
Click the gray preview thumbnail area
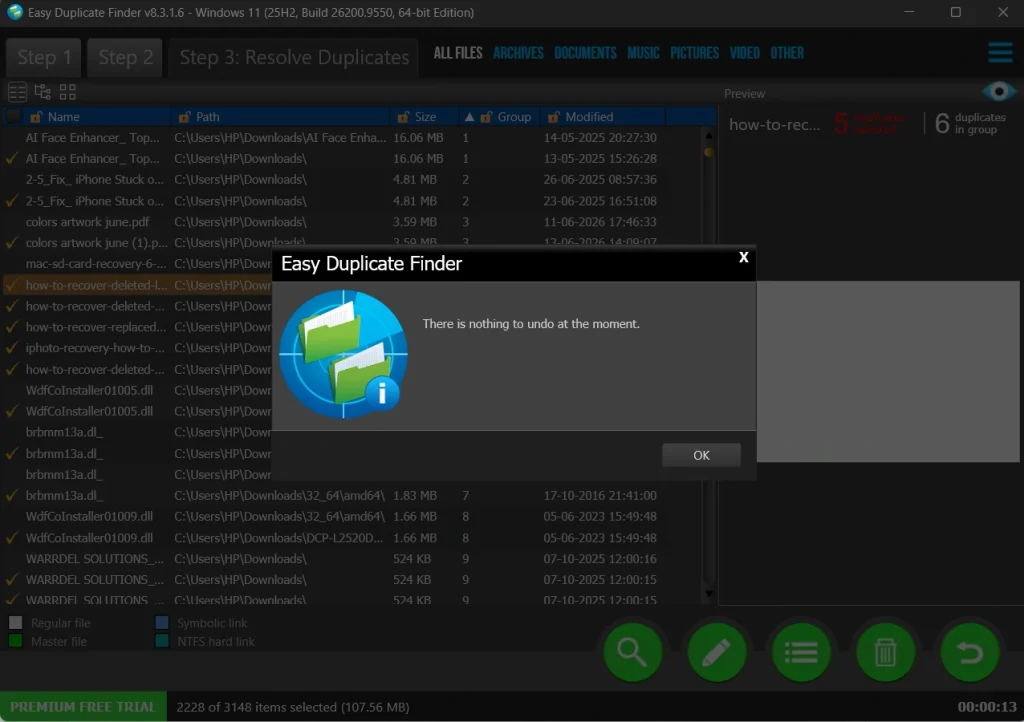[888, 371]
